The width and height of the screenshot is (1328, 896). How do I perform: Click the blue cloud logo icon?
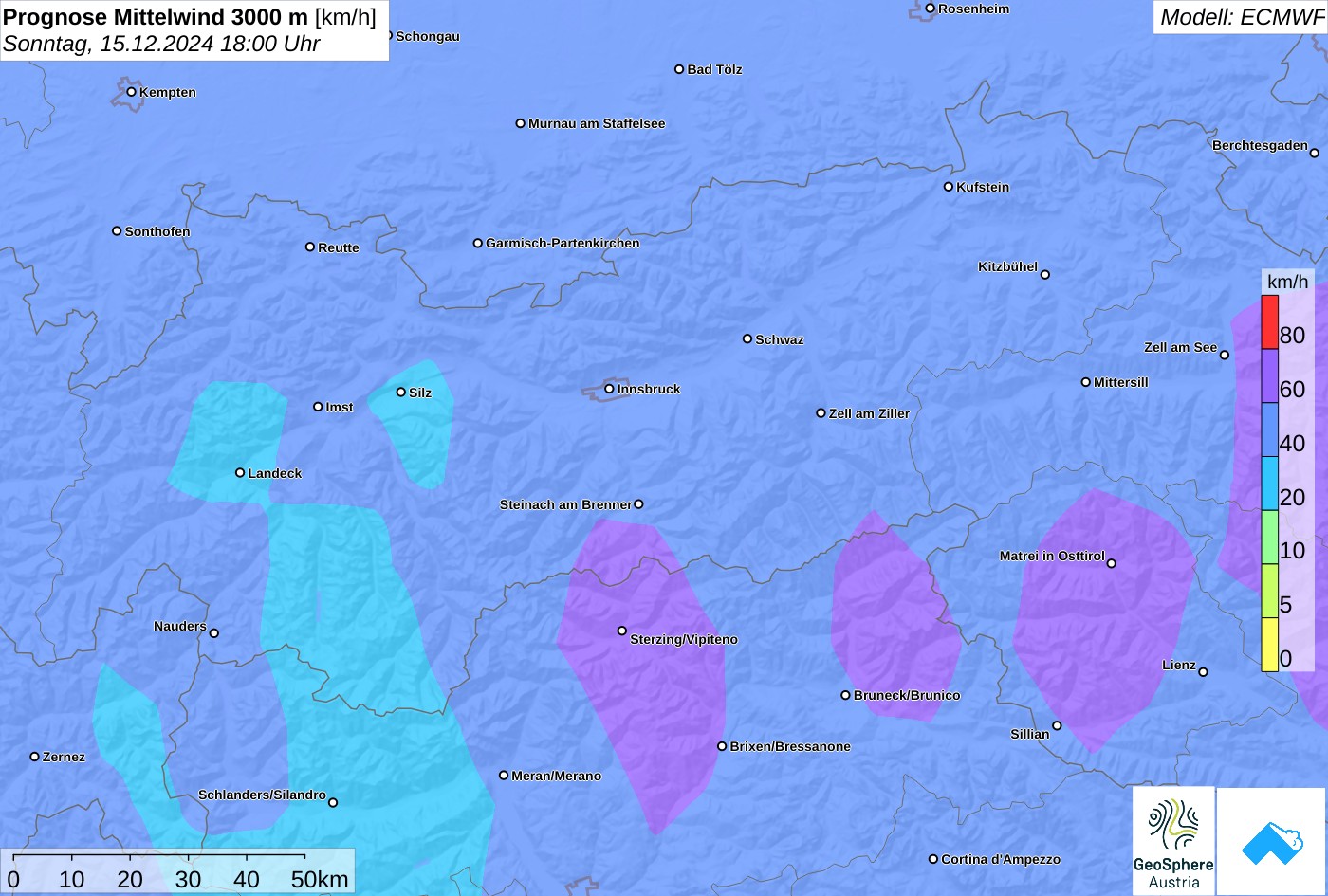1272,842
